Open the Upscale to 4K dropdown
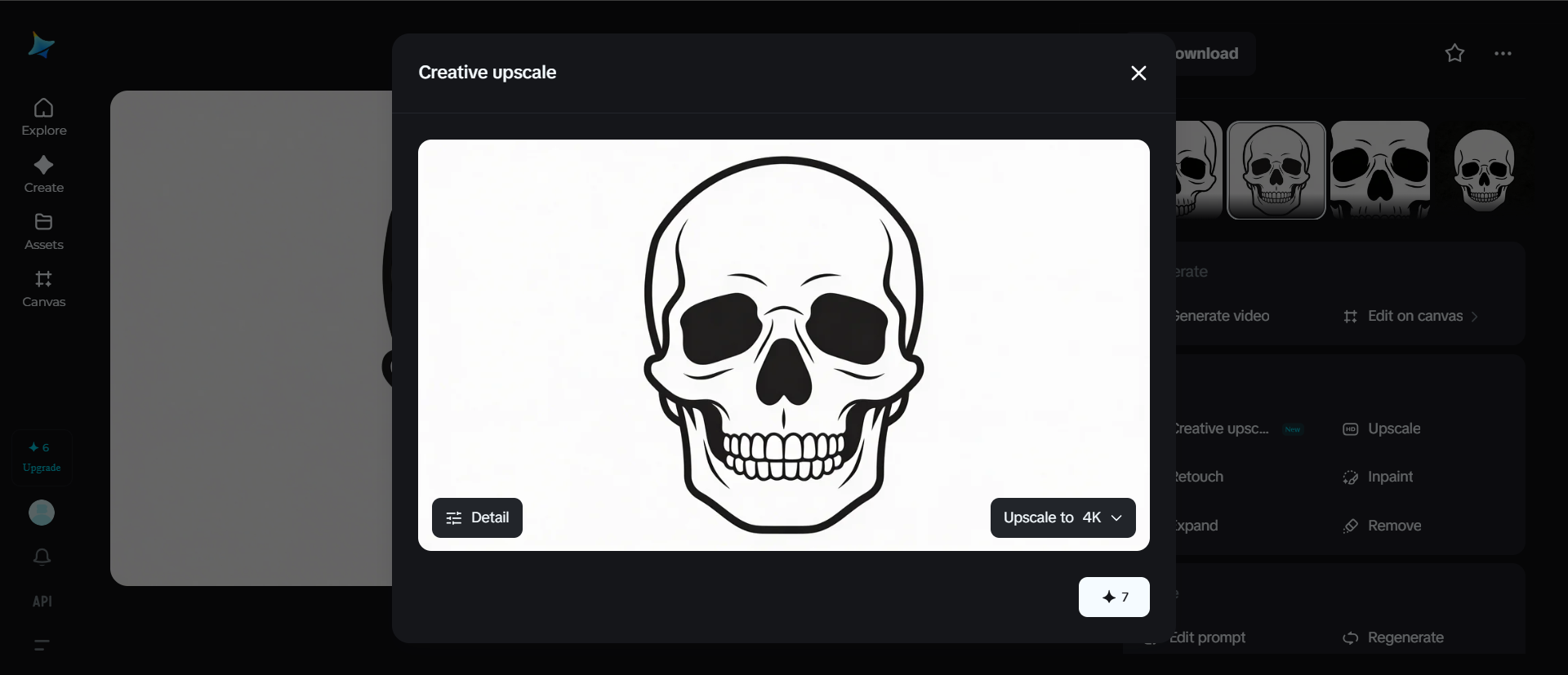 click(1062, 517)
